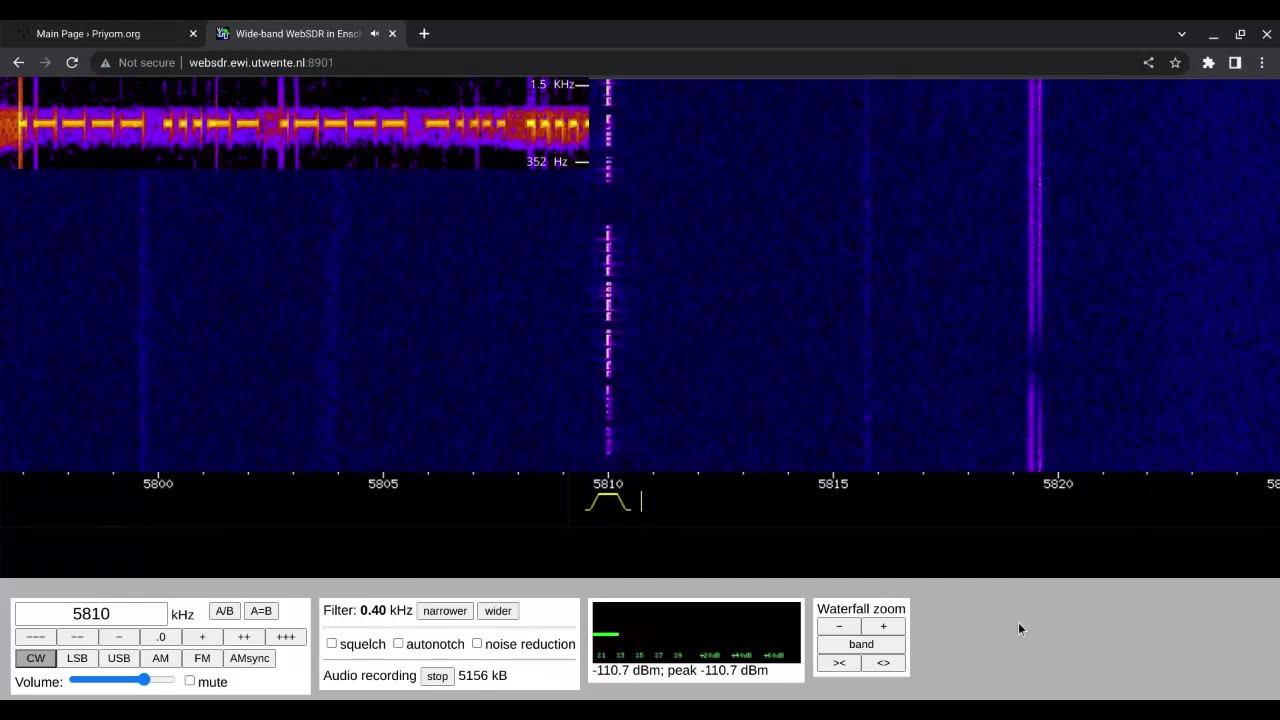Screen dimensions: 1280x720
Task: Tune down with the triple minus button
Action: coord(35,637)
